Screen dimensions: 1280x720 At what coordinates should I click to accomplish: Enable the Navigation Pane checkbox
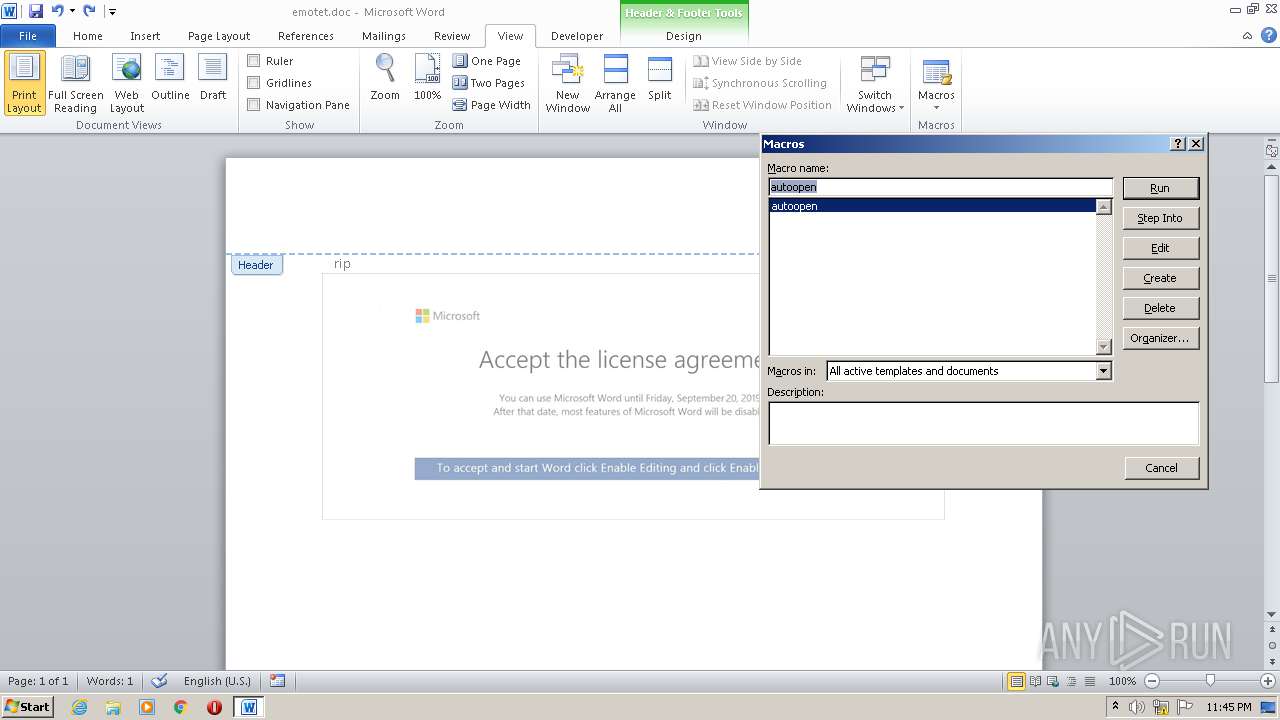point(254,105)
